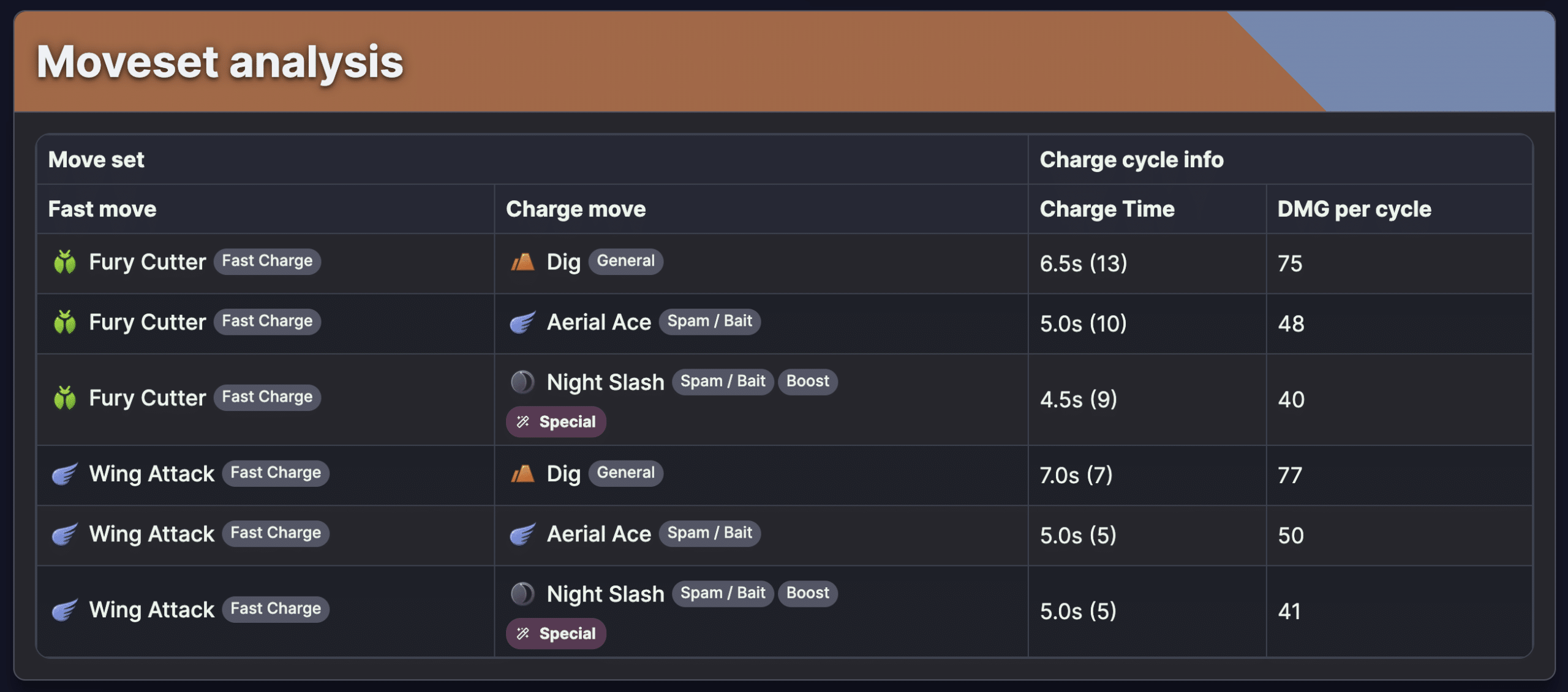Click the ground icon in Wing Attack Dig row
This screenshot has height=692, width=1568.
pyautogui.click(x=522, y=473)
